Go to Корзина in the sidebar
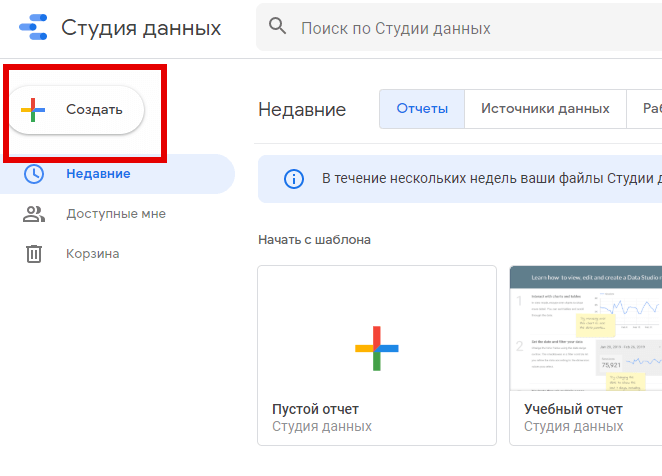662x476 pixels. click(x=93, y=254)
